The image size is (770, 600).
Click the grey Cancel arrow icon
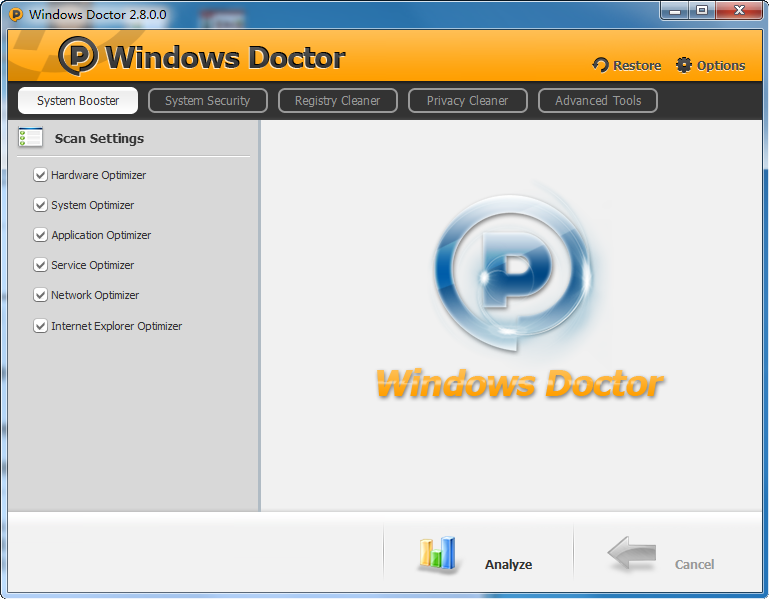(x=632, y=553)
